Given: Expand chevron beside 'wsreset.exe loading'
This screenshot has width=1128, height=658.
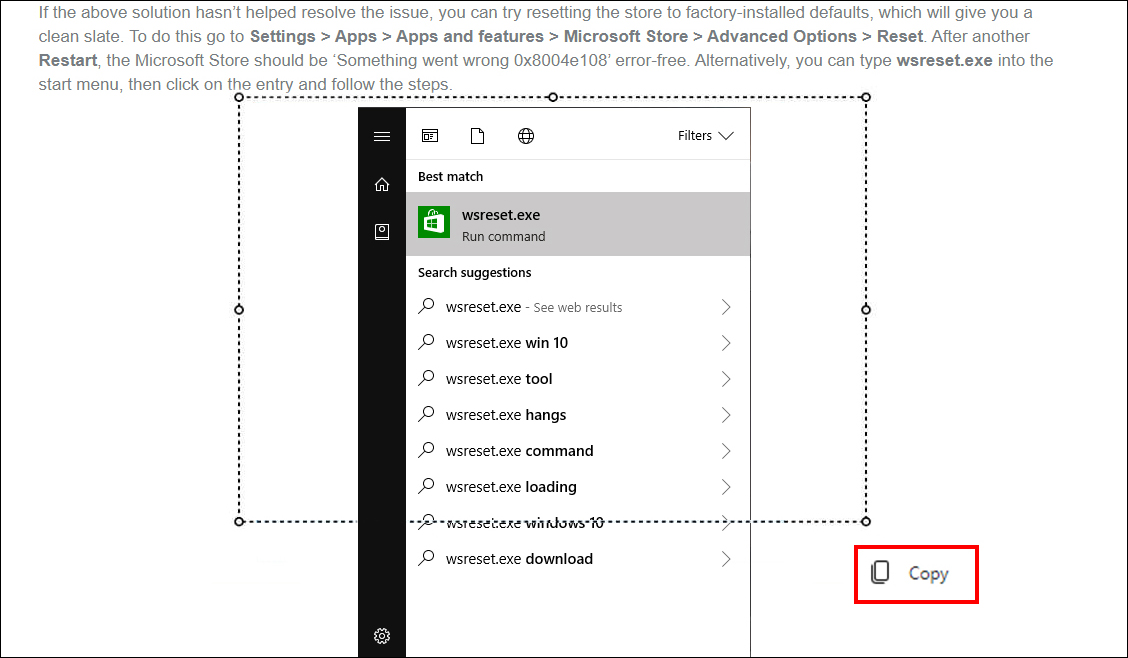Looking at the screenshot, I should pyautogui.click(x=726, y=487).
